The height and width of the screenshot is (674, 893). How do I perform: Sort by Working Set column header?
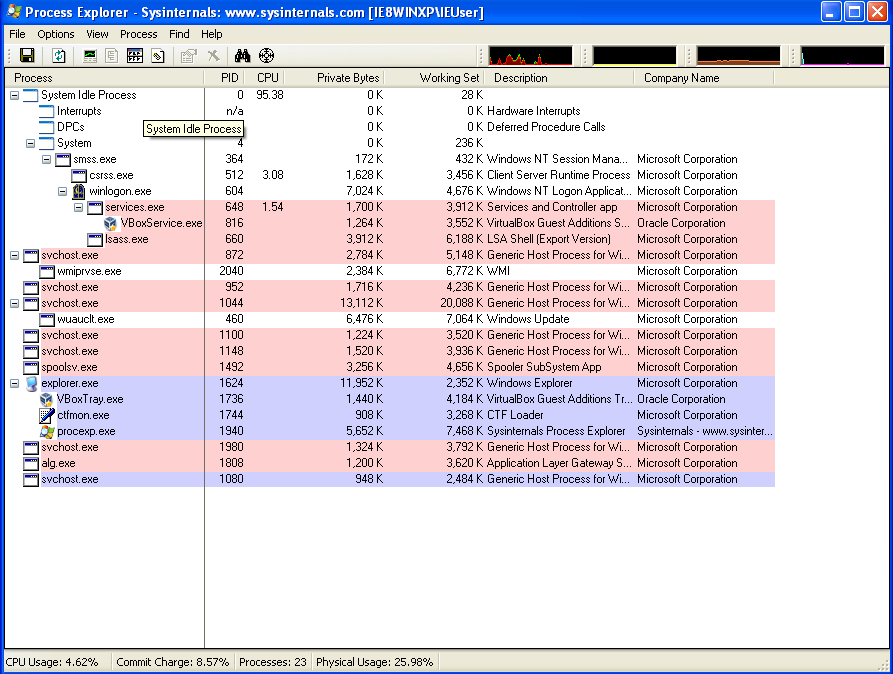pos(434,78)
